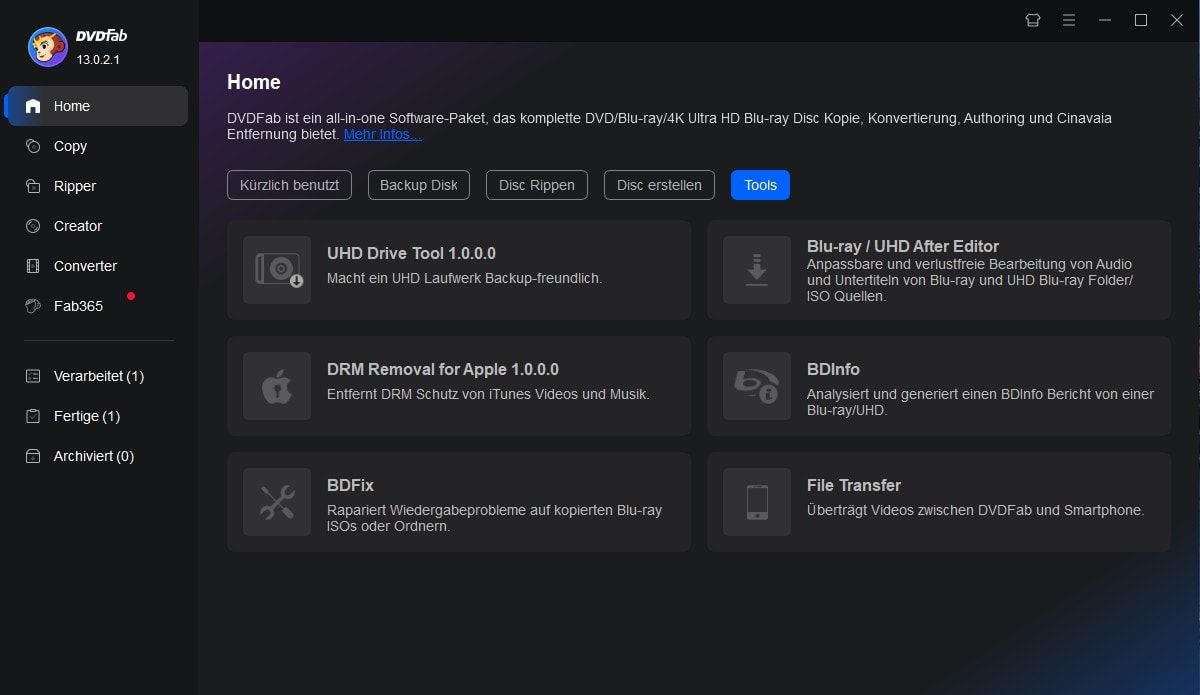Click the File Transfer smartphone icon

[x=757, y=502]
